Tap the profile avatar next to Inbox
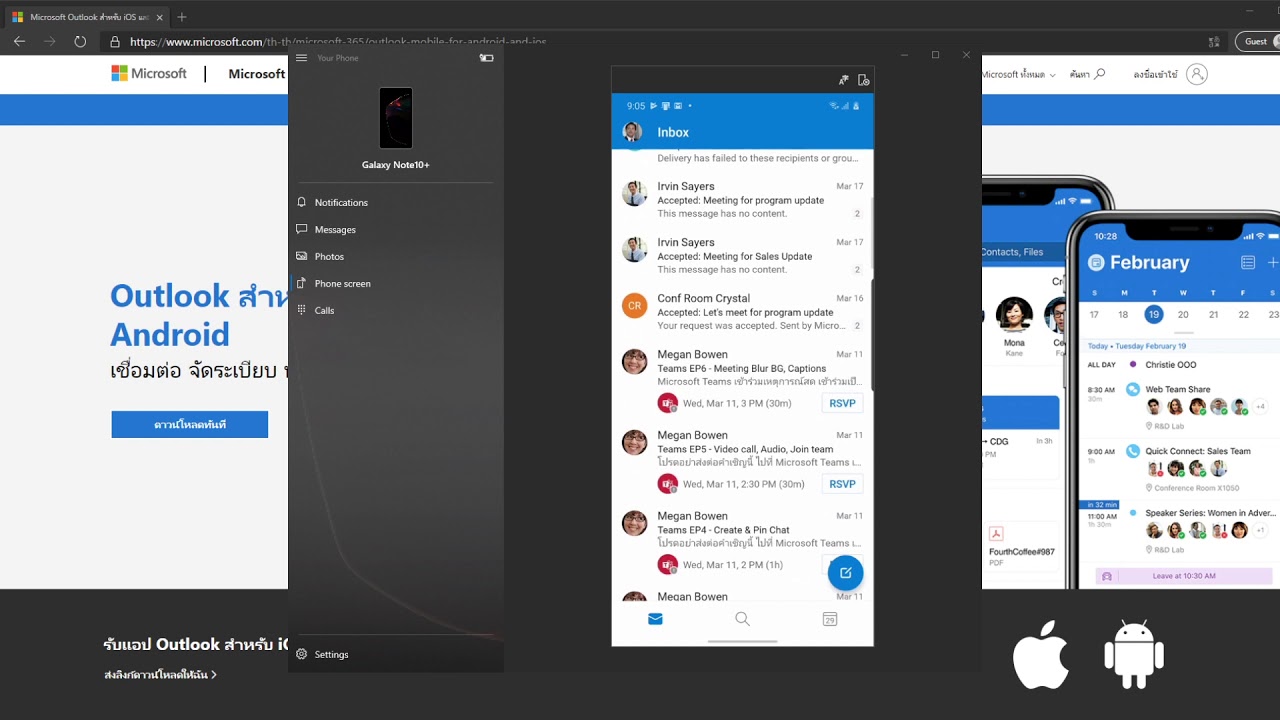 [x=632, y=132]
